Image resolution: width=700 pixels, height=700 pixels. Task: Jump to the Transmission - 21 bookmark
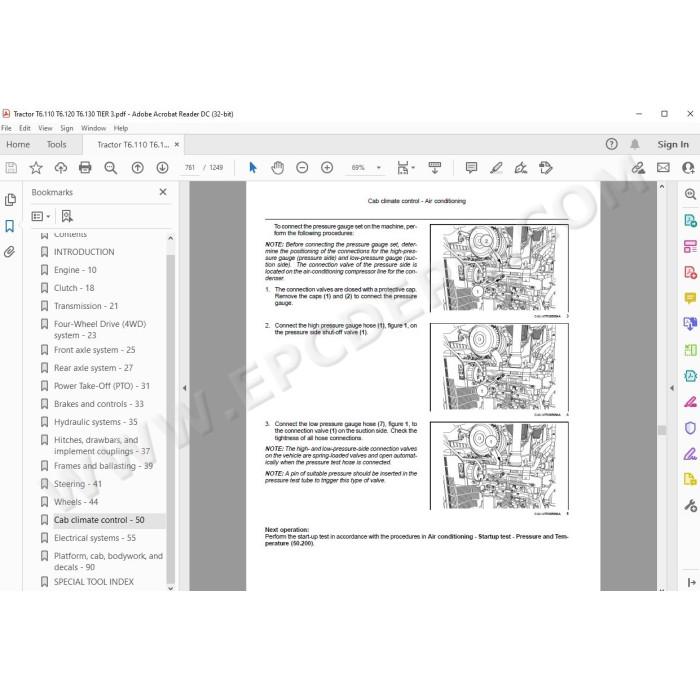[x=86, y=306]
